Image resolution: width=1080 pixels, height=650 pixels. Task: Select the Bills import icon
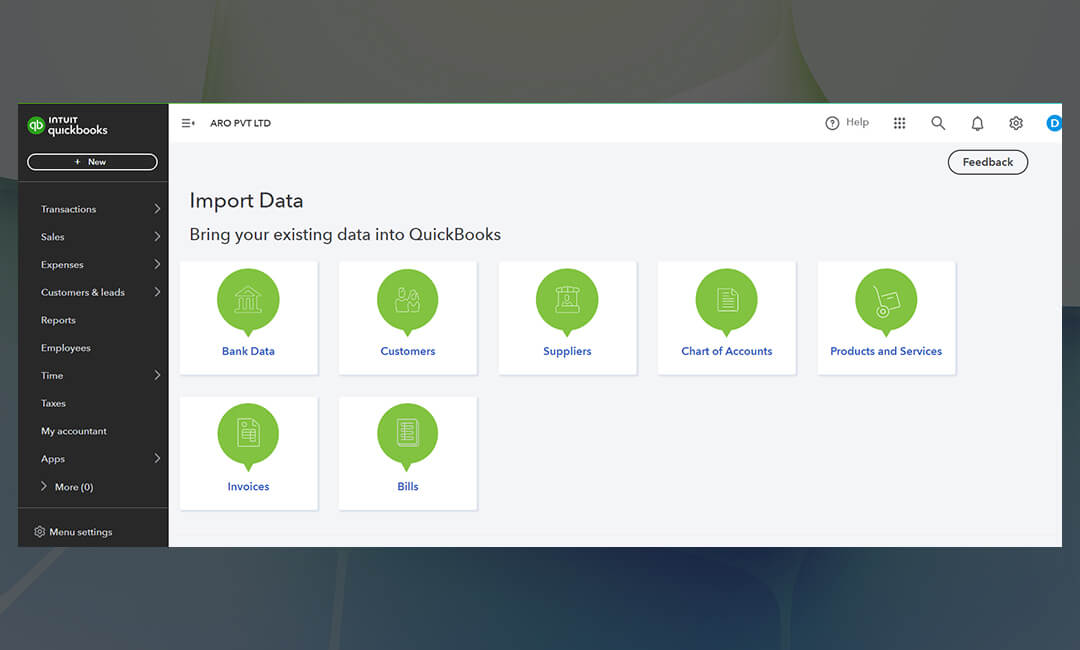(407, 434)
